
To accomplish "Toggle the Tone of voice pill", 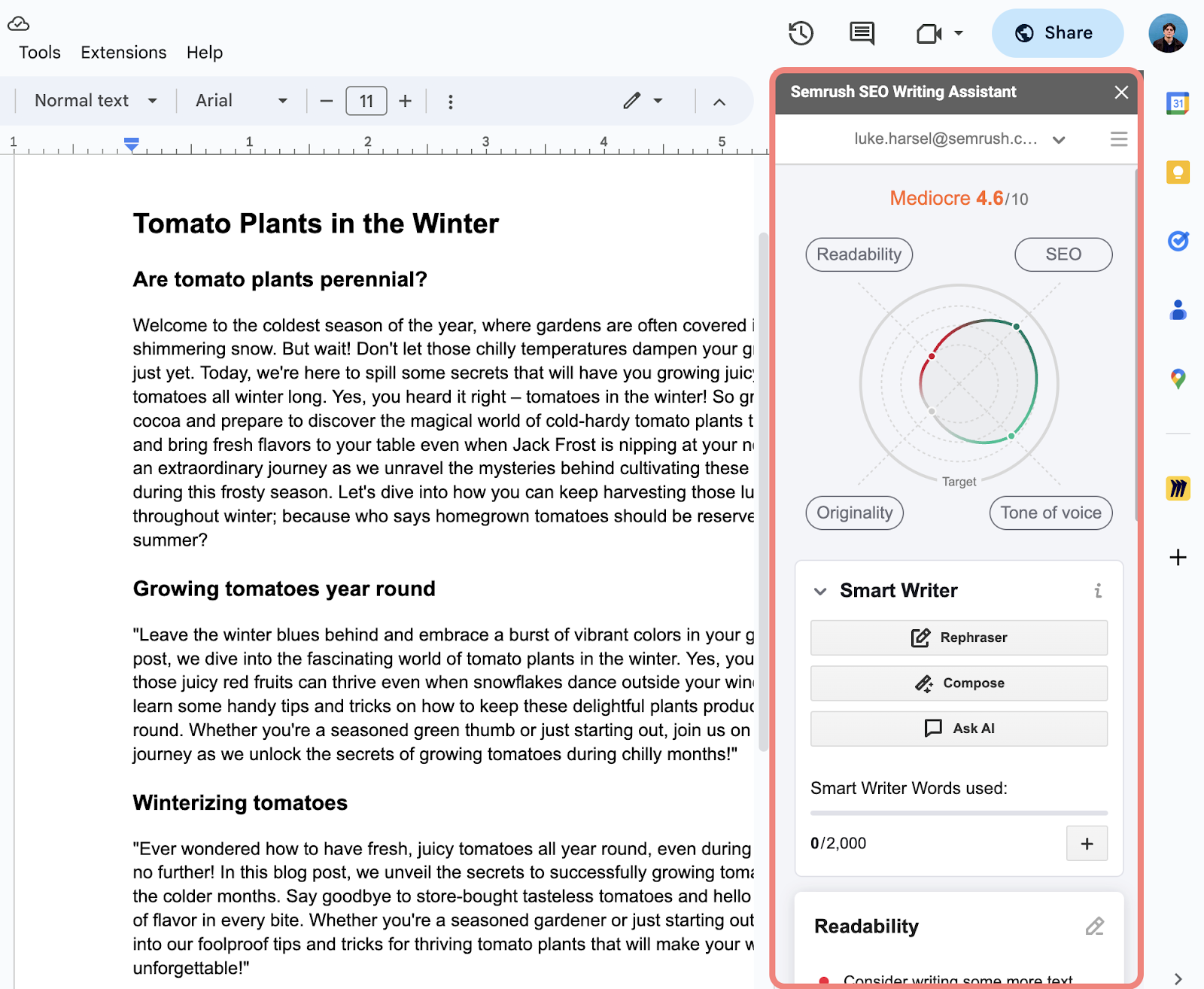I will click(1050, 513).
